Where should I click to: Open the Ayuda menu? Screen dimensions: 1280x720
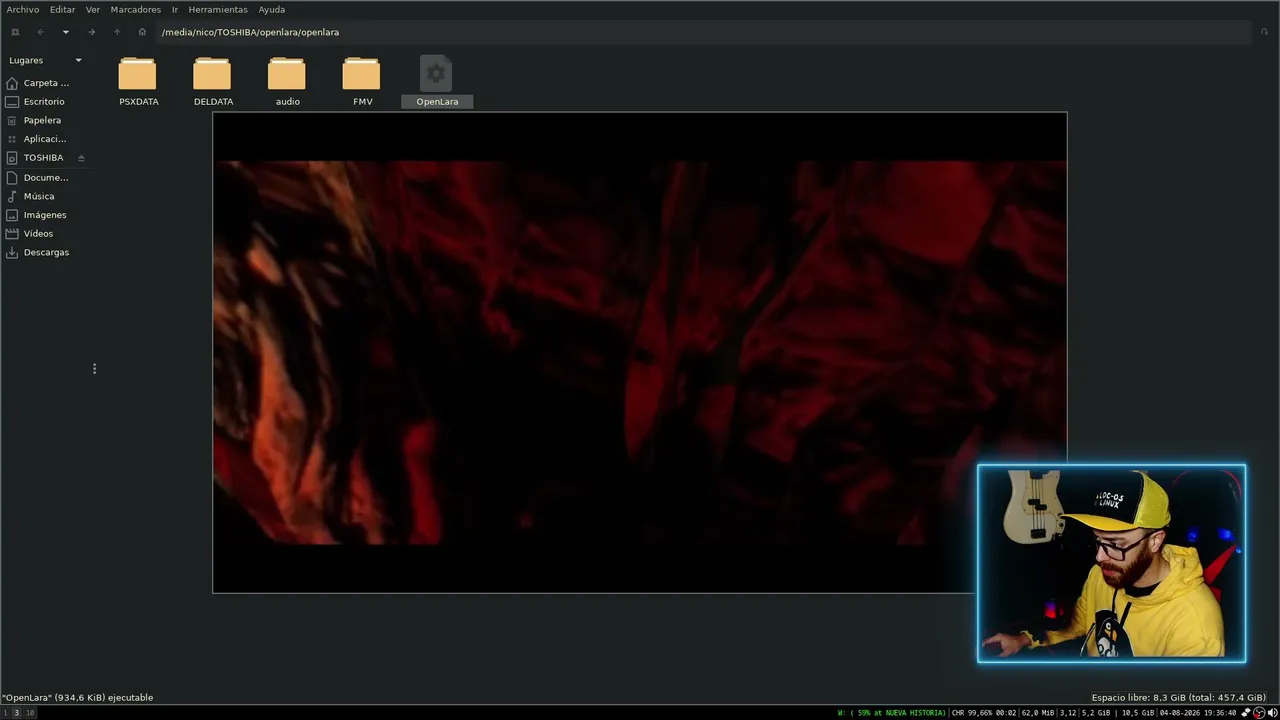click(x=272, y=10)
